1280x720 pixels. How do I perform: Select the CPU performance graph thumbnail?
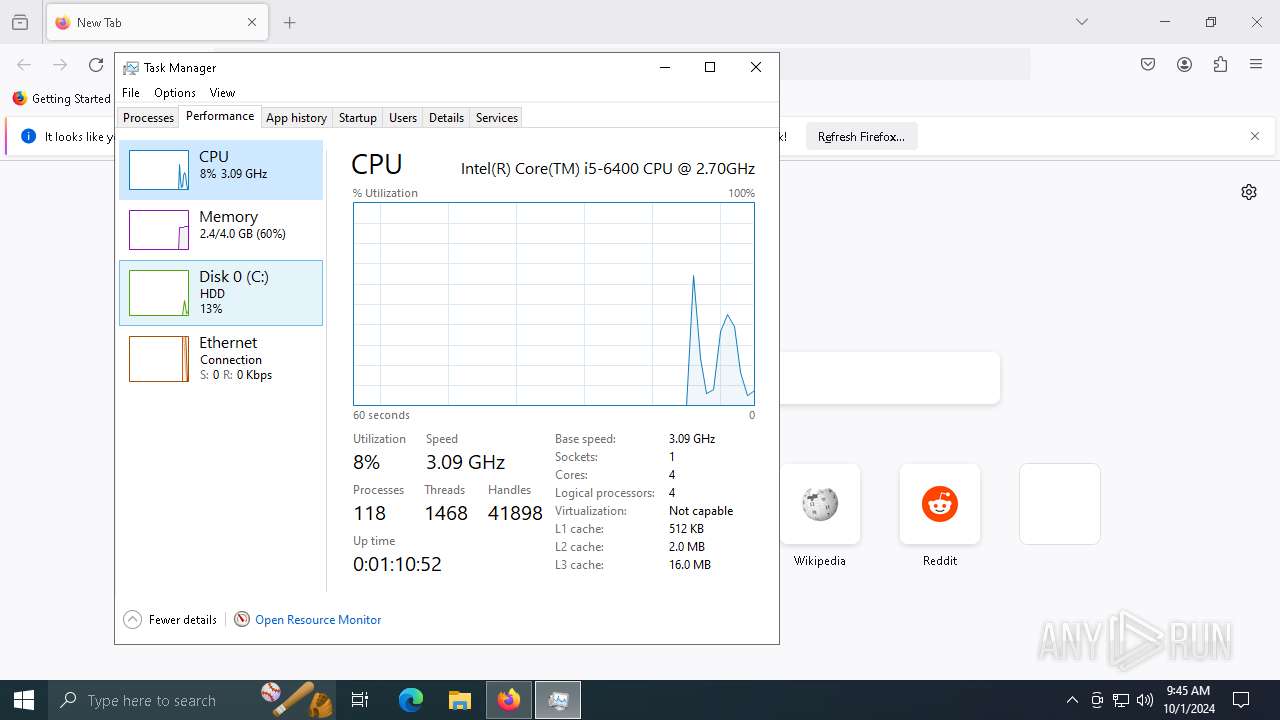[159, 170]
